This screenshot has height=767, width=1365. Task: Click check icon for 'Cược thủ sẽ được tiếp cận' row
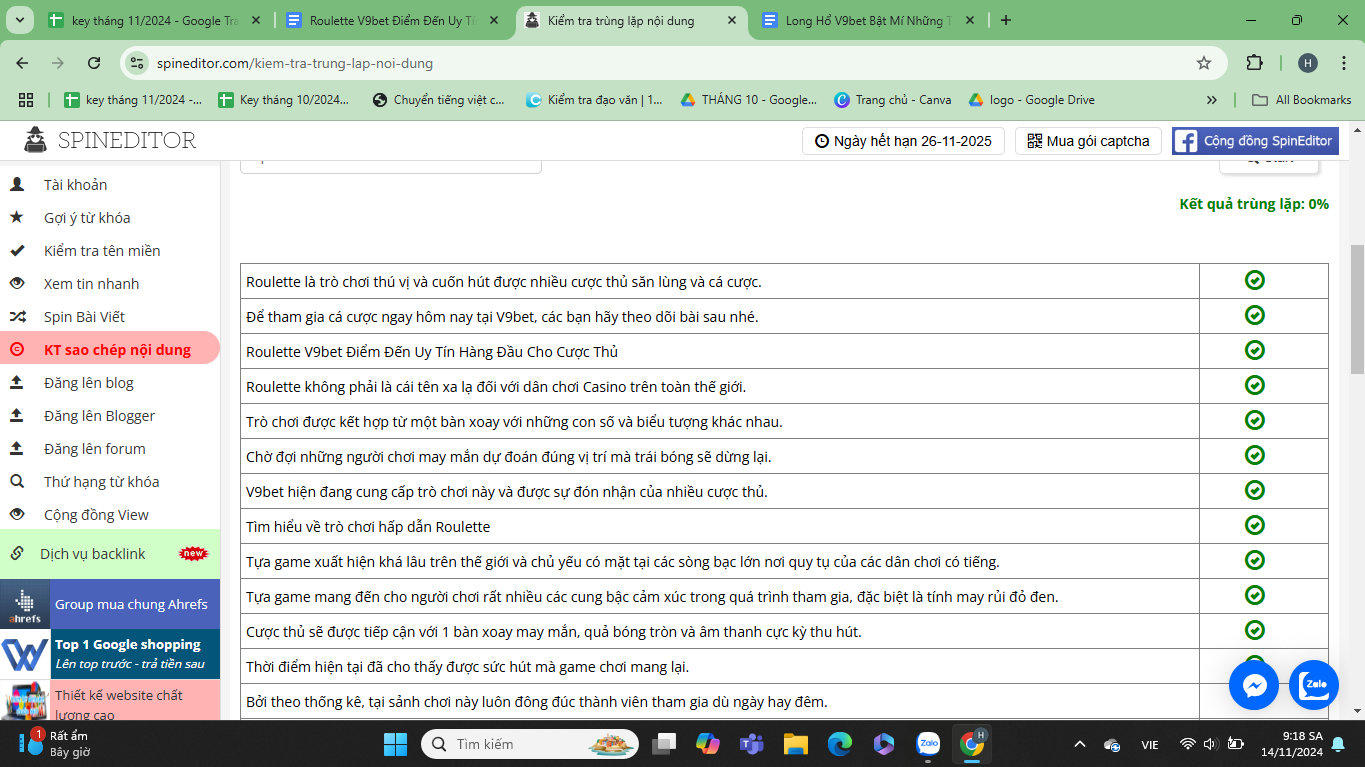[x=1255, y=630]
